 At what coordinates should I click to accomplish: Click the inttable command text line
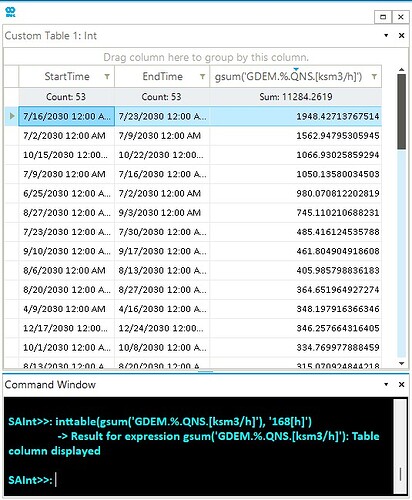[160, 422]
